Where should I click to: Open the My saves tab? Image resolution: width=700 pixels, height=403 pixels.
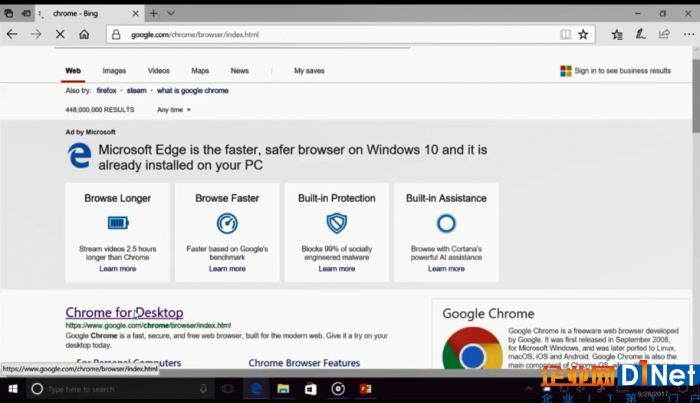coord(309,71)
